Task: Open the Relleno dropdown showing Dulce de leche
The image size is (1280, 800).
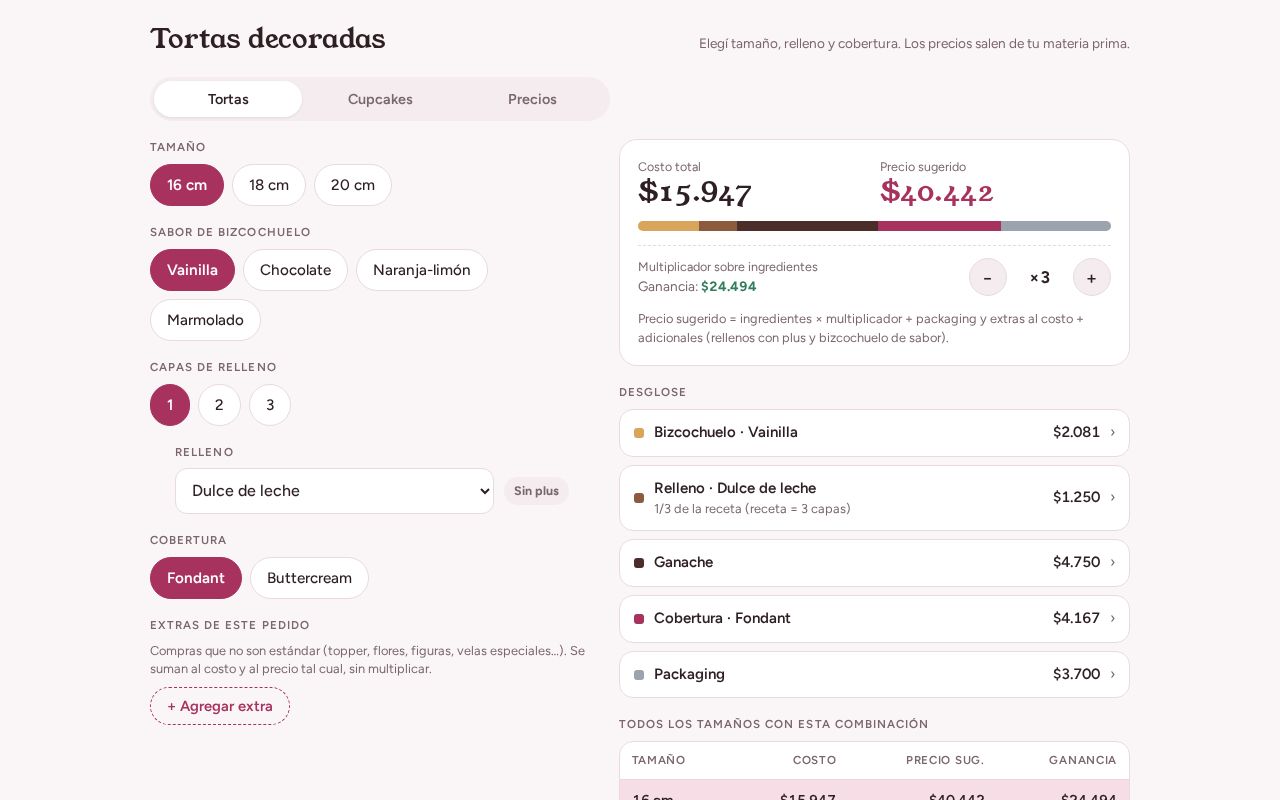Action: click(x=334, y=491)
